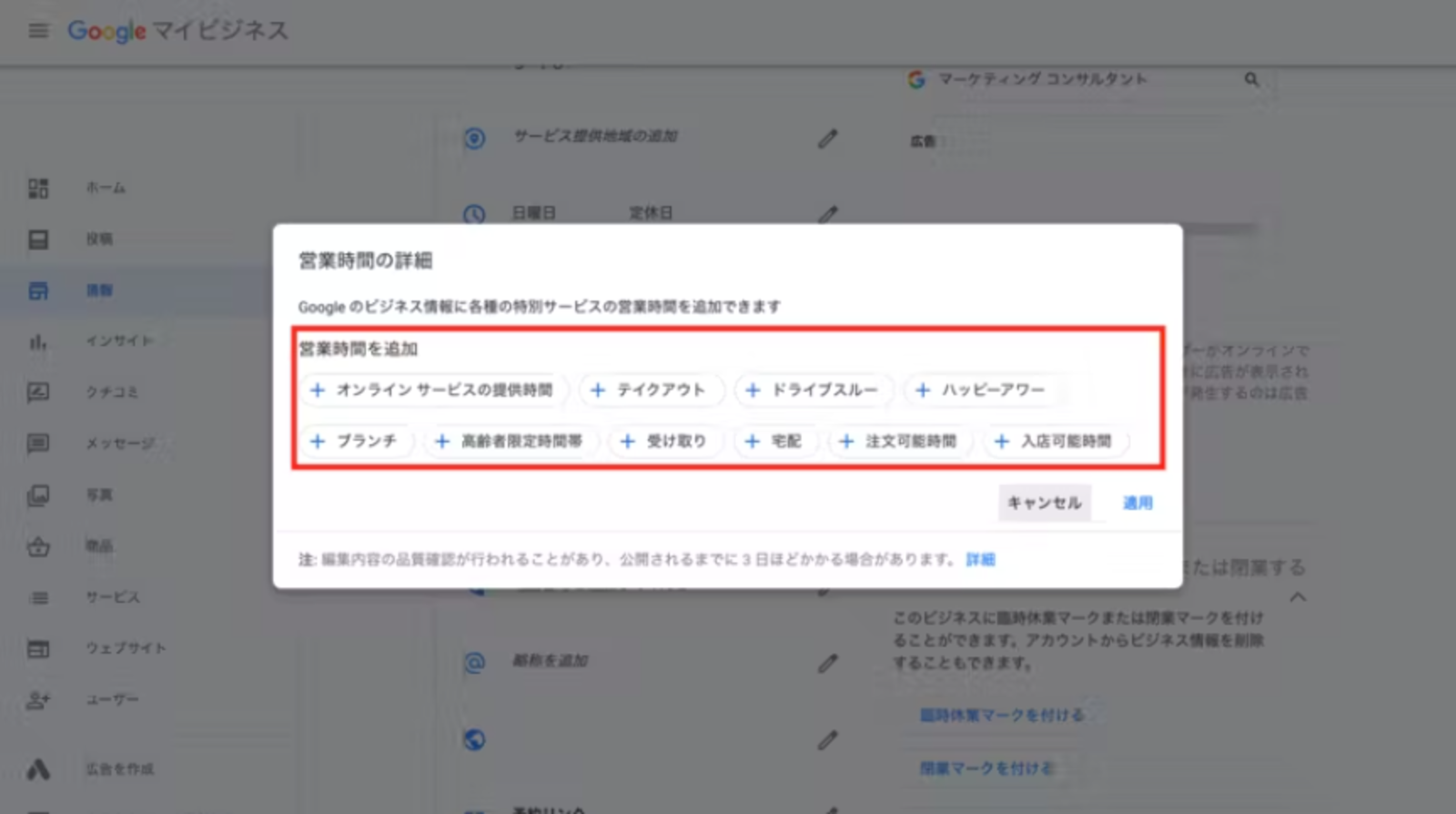Image resolution: width=1456 pixels, height=814 pixels.
Task: Click the ホーム dashboard icon
Action: click(38, 188)
